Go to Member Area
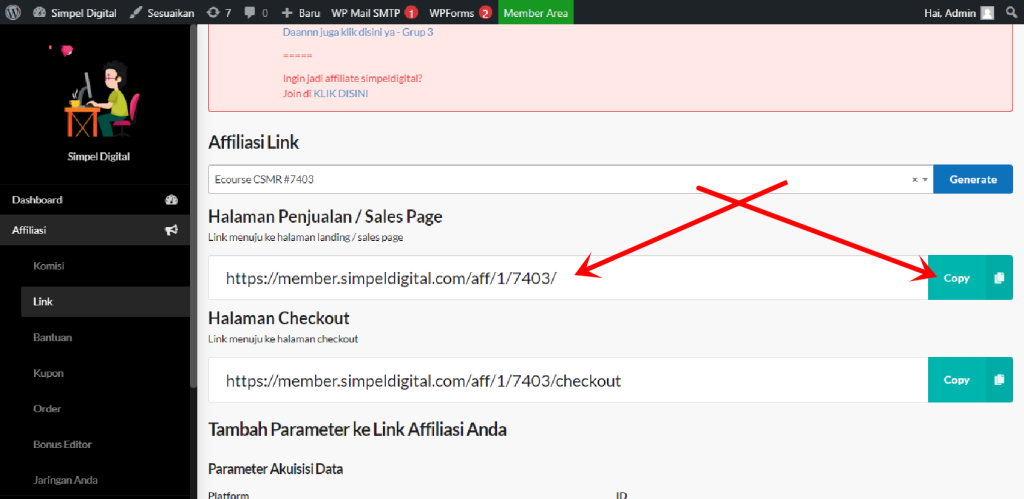The height and width of the screenshot is (499, 1024). point(536,12)
